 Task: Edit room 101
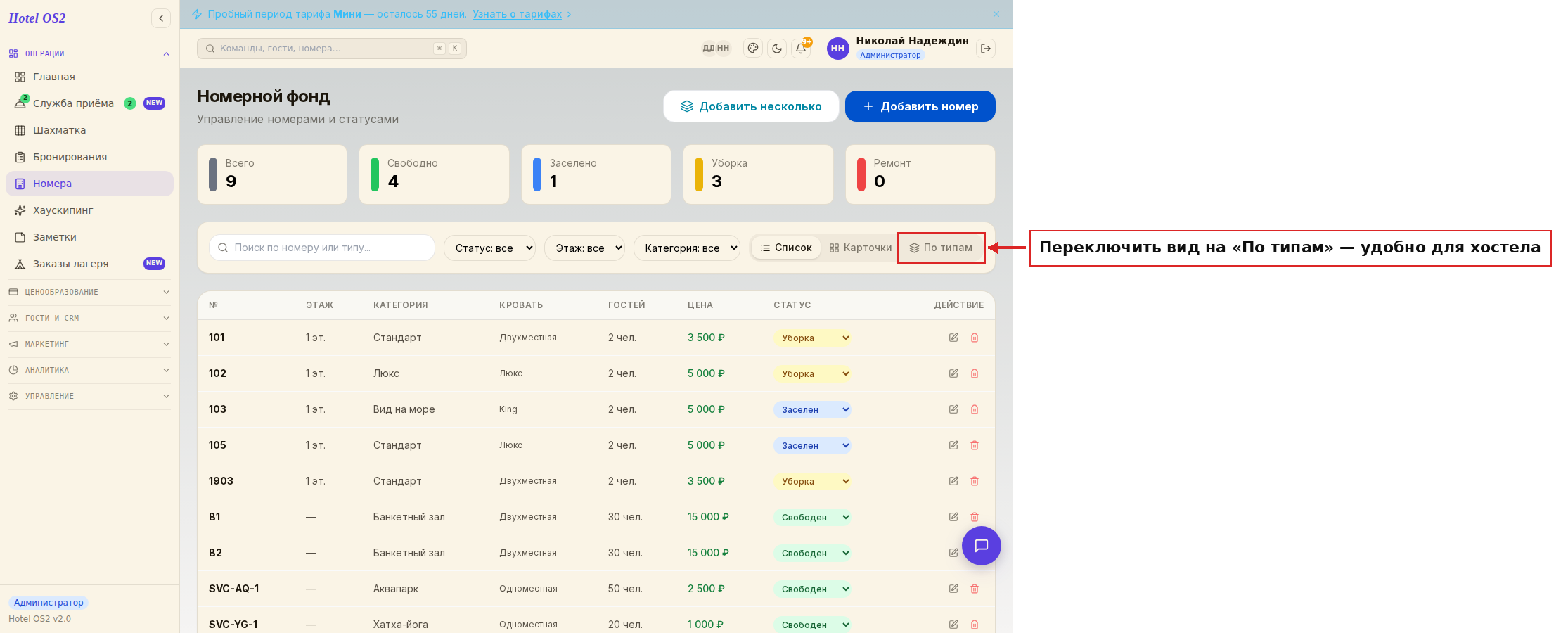(x=953, y=338)
